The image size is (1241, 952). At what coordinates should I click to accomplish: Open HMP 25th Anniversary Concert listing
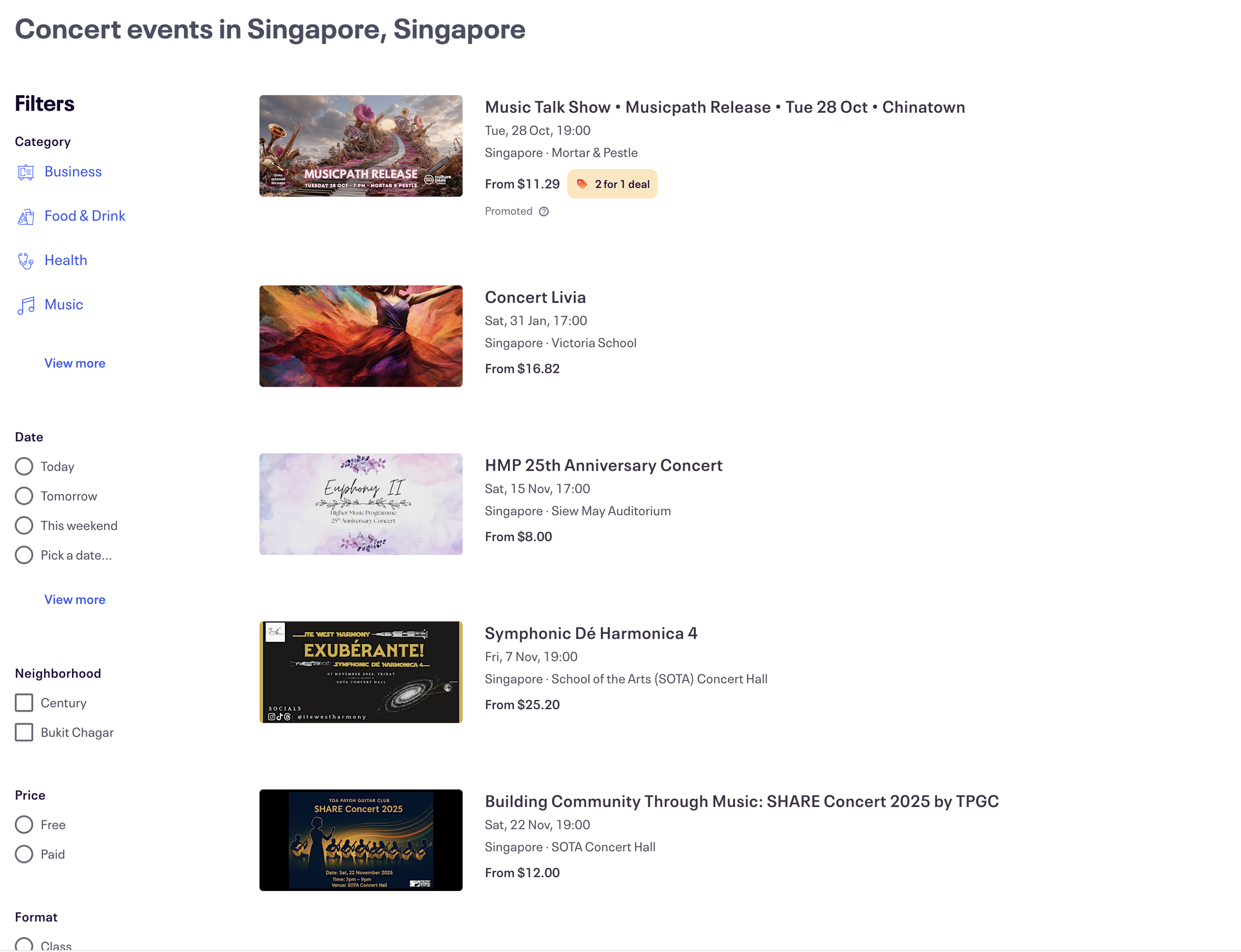(604, 465)
